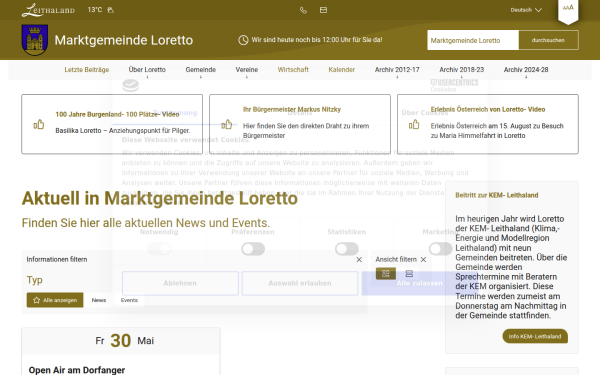Click the Leithaland logo
The image size is (600, 375).
48,10
